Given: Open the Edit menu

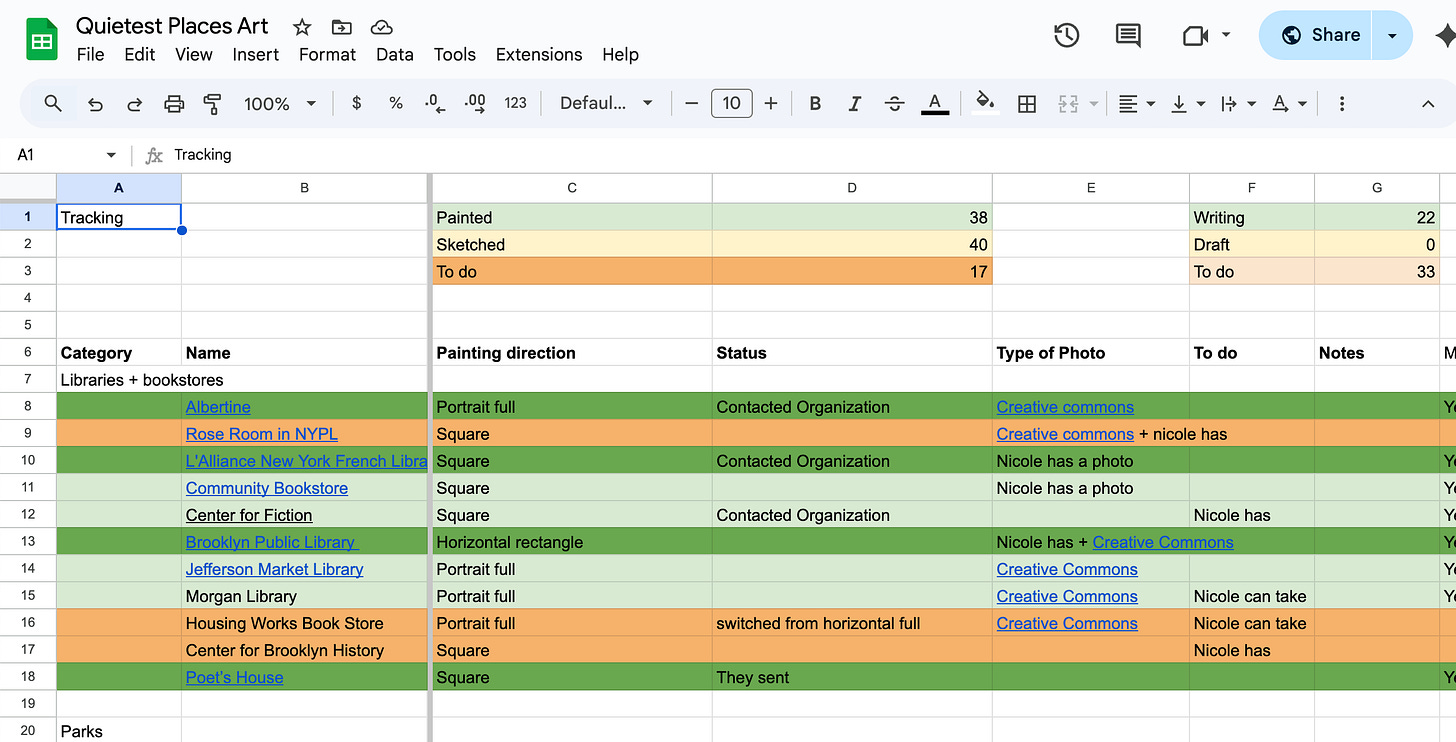Looking at the screenshot, I should pyautogui.click(x=139, y=54).
